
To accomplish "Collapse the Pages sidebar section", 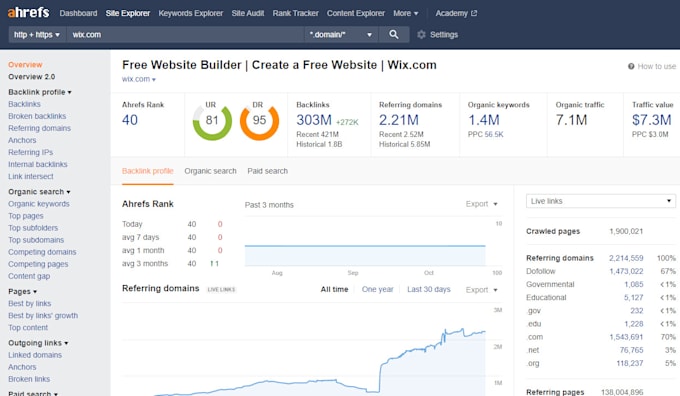I will pyautogui.click(x=23, y=291).
